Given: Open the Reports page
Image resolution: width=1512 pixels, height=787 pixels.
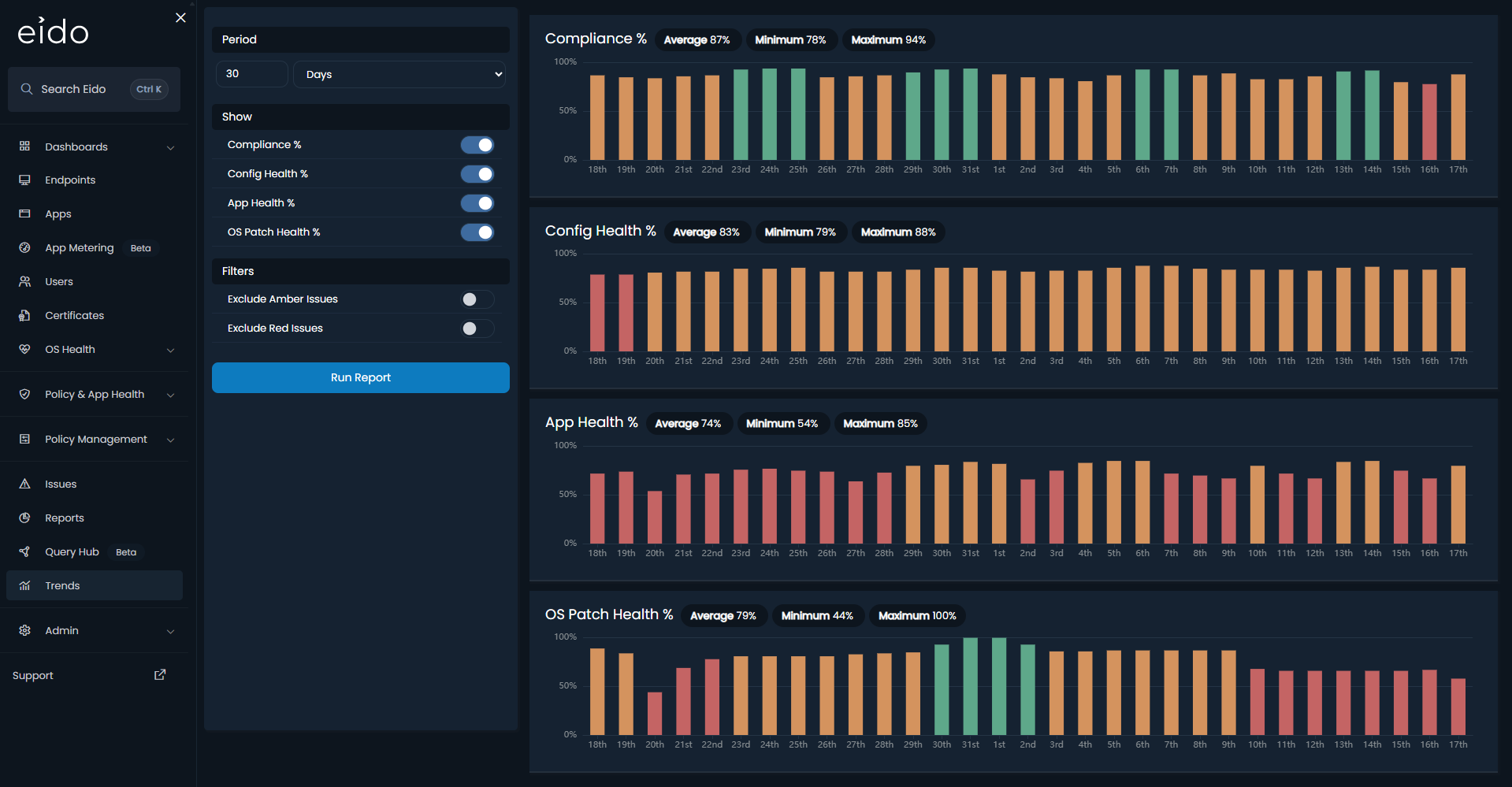Looking at the screenshot, I should (x=65, y=518).
